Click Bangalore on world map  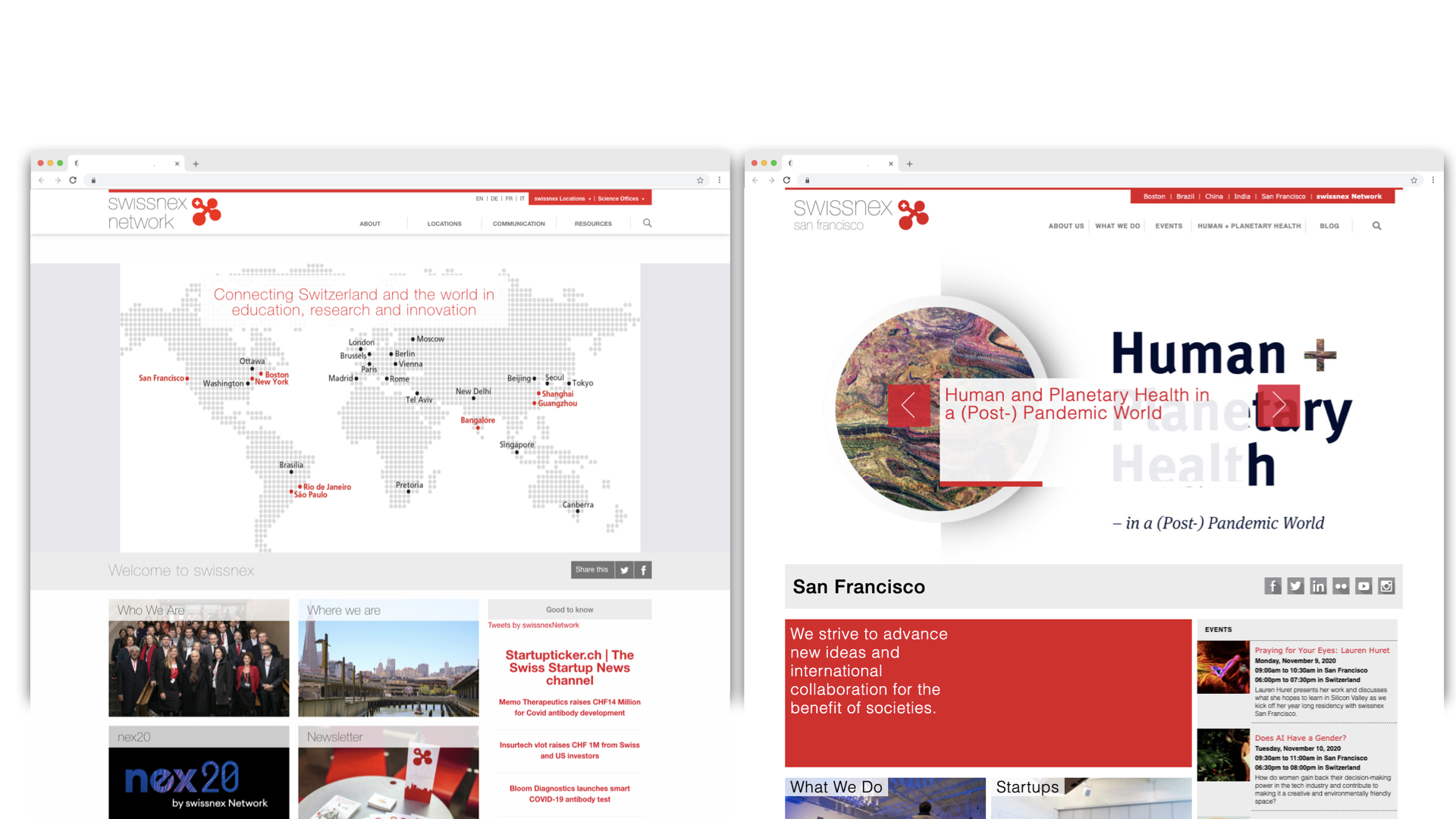pos(478,421)
